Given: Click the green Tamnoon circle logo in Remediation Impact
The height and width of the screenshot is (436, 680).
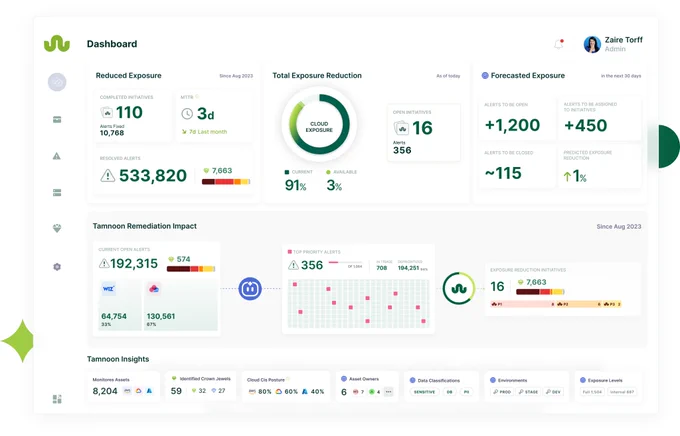Looking at the screenshot, I should point(459,288).
